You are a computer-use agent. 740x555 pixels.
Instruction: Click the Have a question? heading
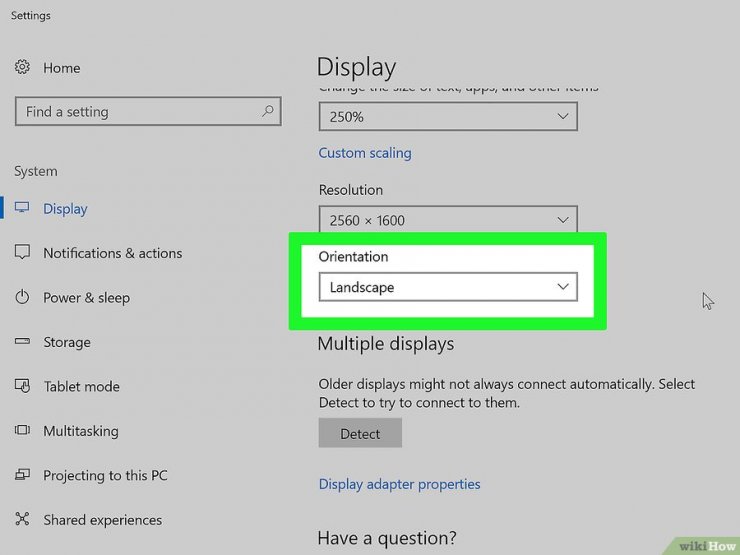(387, 538)
